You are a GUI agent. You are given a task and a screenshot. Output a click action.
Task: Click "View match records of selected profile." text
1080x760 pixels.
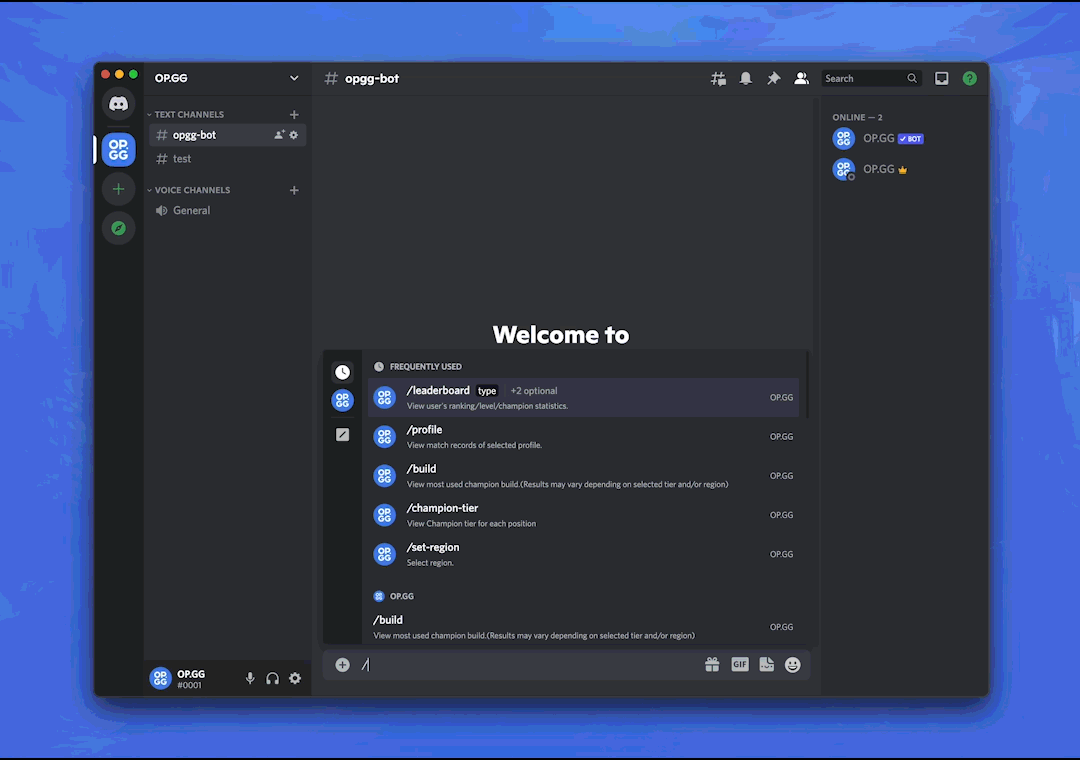click(x=474, y=445)
